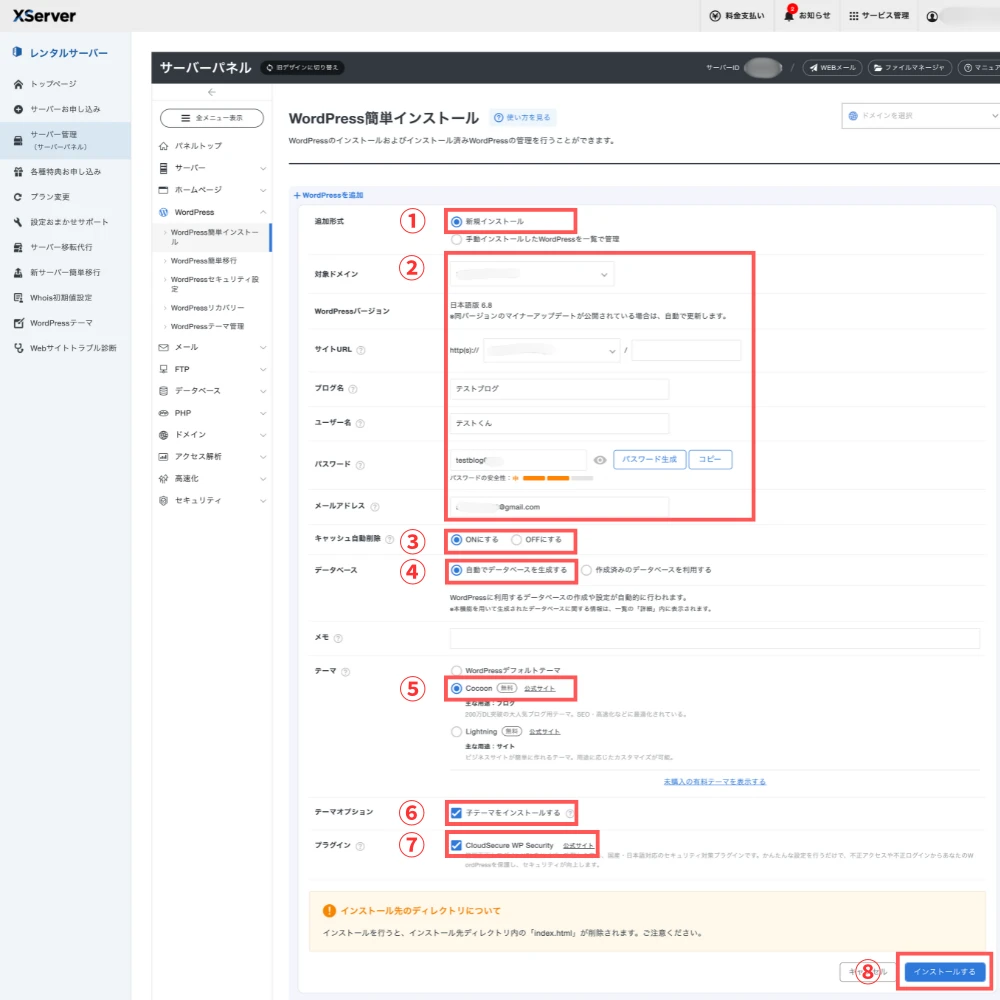Open the site URL domain dropdown
The width and height of the screenshot is (1000, 1000).
pyautogui.click(x=552, y=351)
